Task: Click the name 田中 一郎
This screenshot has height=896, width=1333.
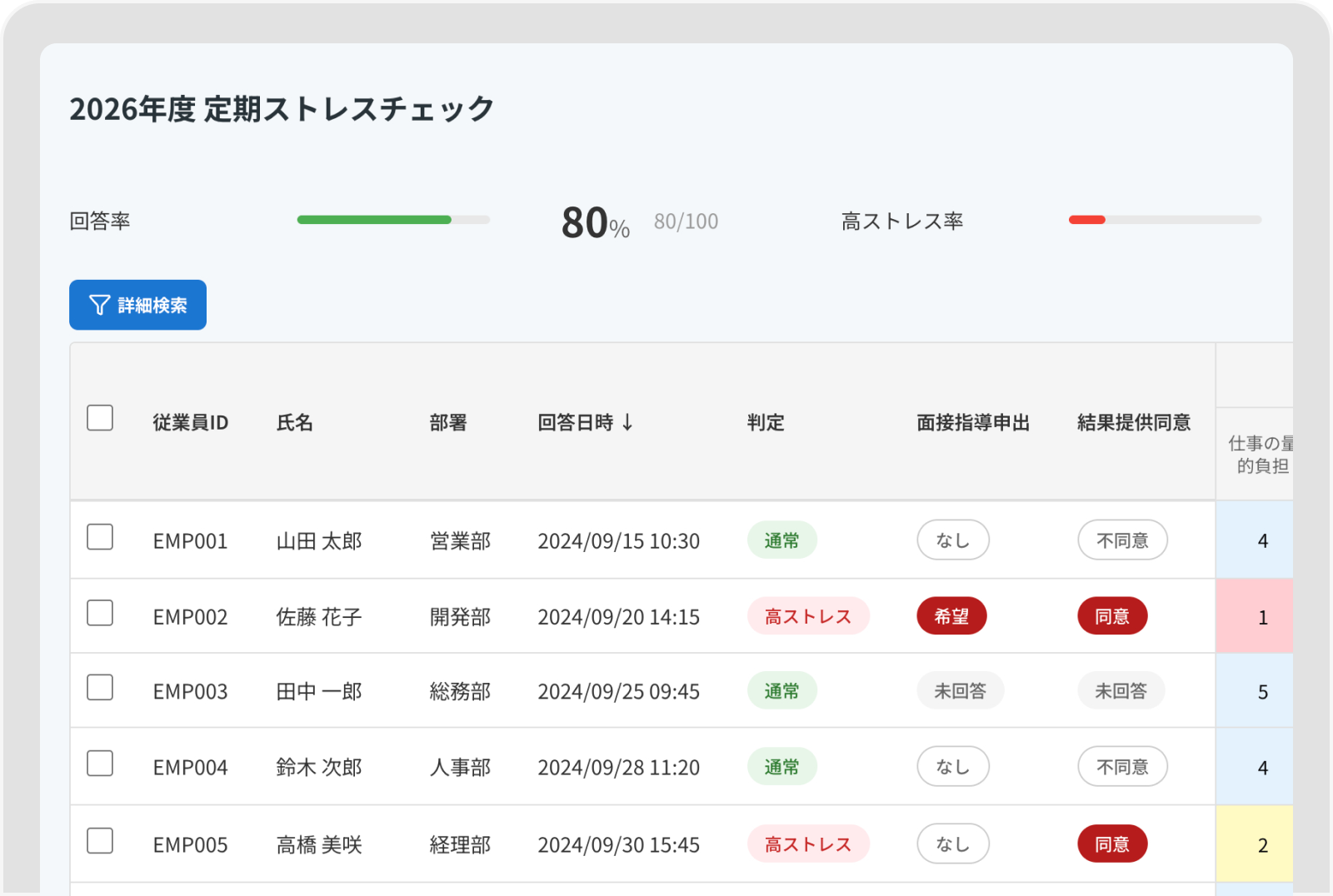Action: point(319,692)
